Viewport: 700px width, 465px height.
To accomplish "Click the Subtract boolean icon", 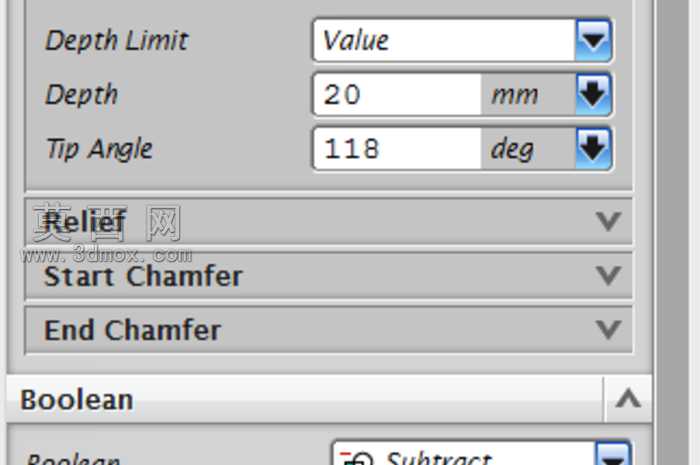I will coord(356,459).
